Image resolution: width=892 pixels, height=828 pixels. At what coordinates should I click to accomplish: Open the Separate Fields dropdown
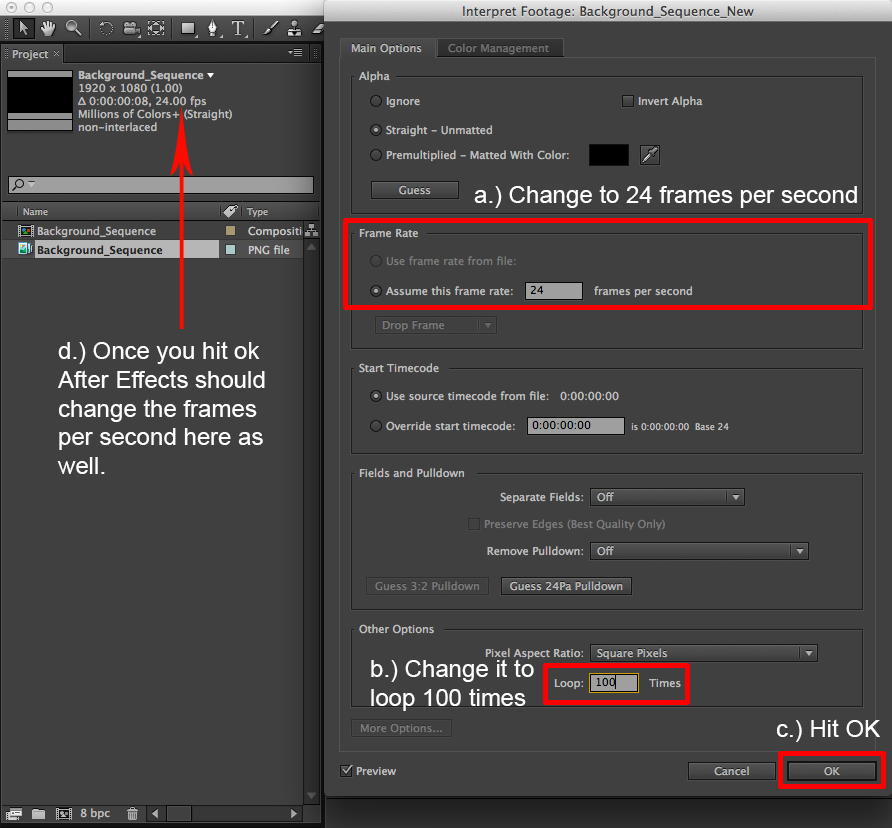click(667, 497)
